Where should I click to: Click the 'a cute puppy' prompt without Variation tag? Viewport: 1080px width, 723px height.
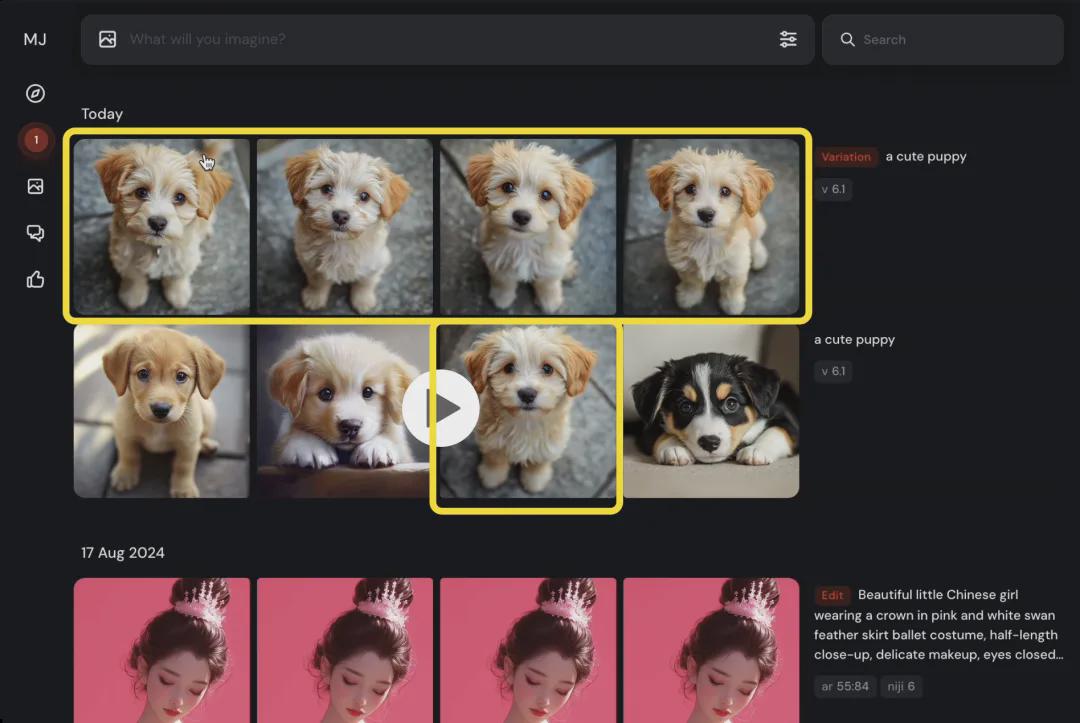[854, 339]
